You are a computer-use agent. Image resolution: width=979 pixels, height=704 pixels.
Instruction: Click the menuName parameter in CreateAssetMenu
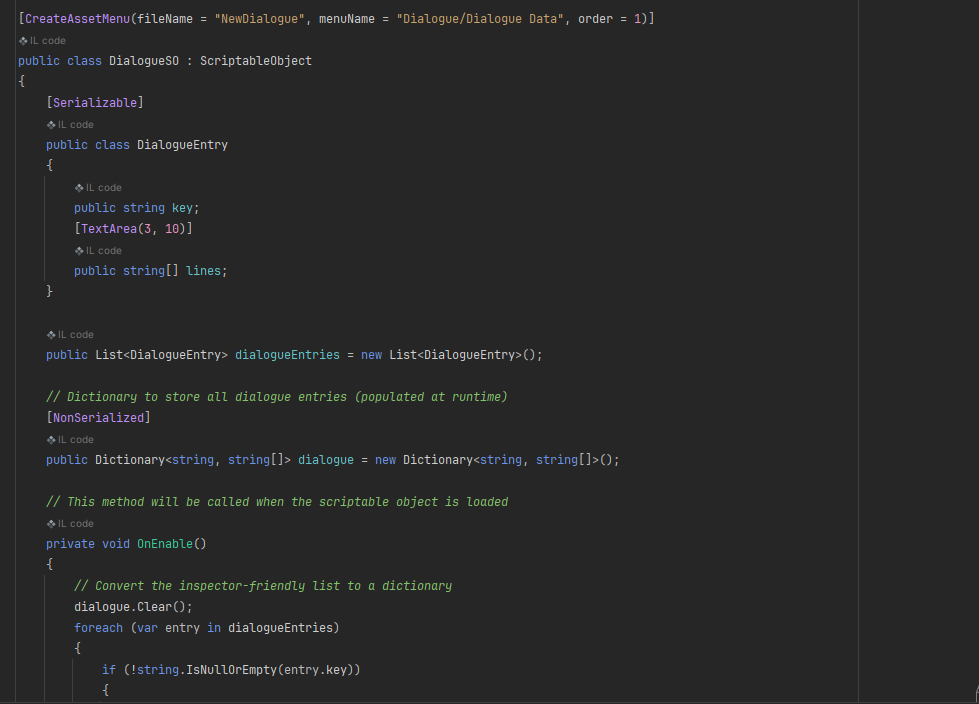click(347, 19)
